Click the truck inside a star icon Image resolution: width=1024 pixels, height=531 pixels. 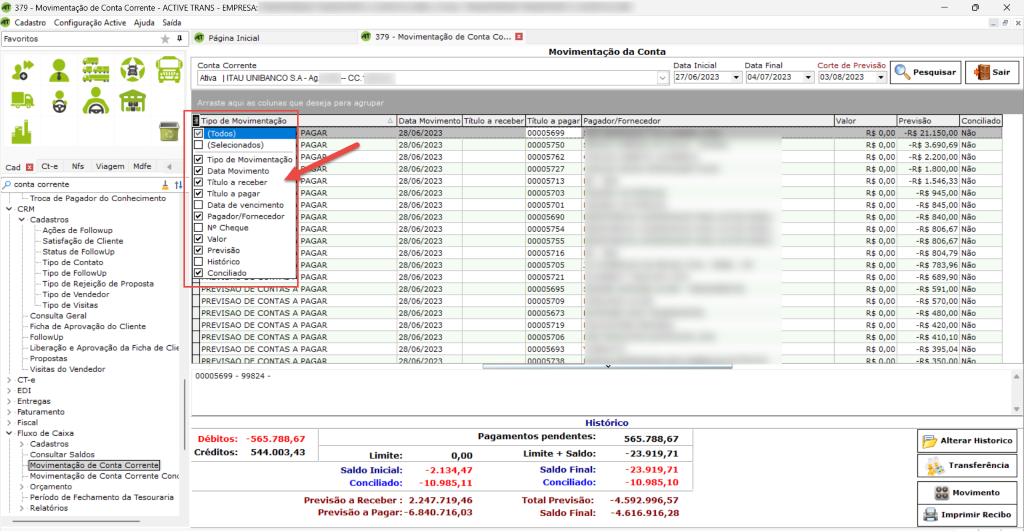[133, 69]
